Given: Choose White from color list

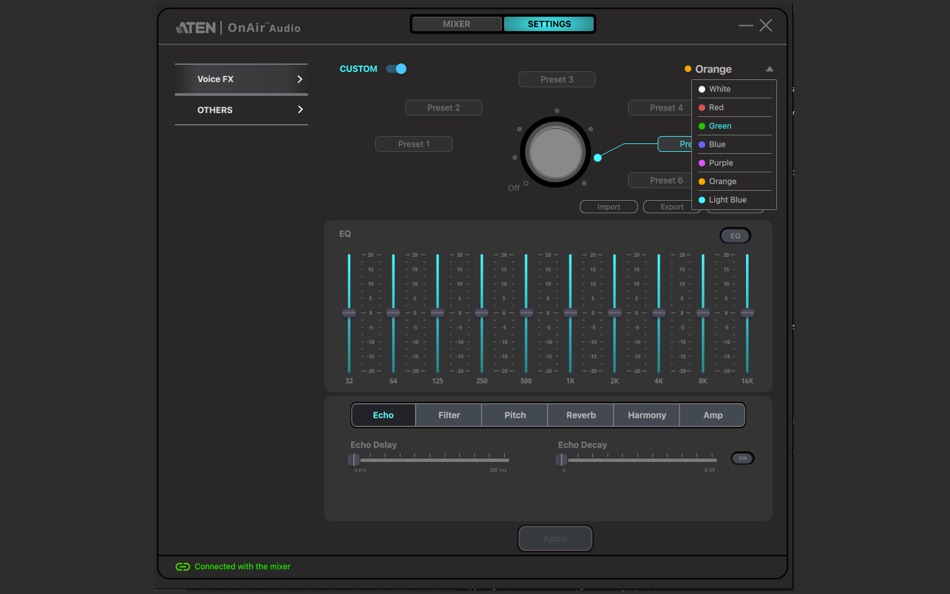Looking at the screenshot, I should tap(734, 89).
